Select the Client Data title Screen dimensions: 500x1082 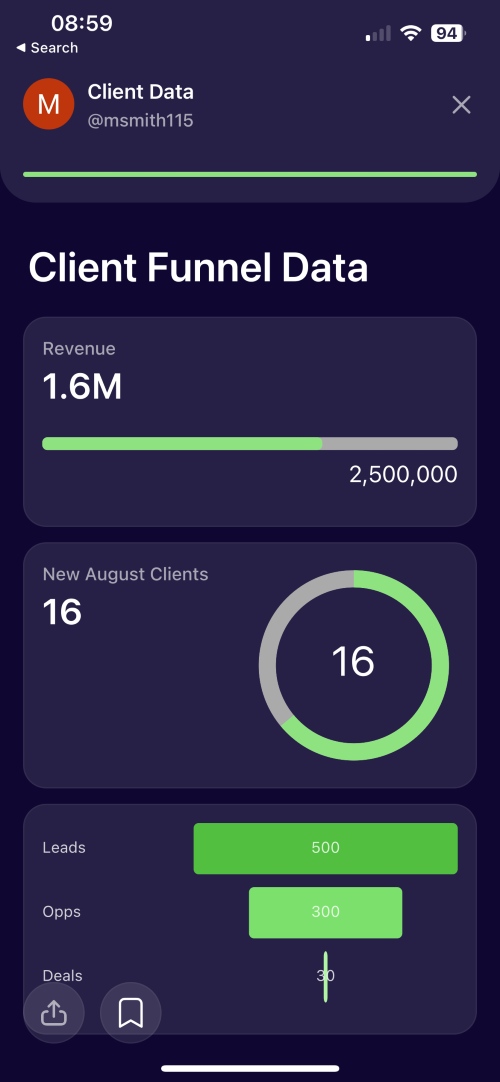point(141,92)
